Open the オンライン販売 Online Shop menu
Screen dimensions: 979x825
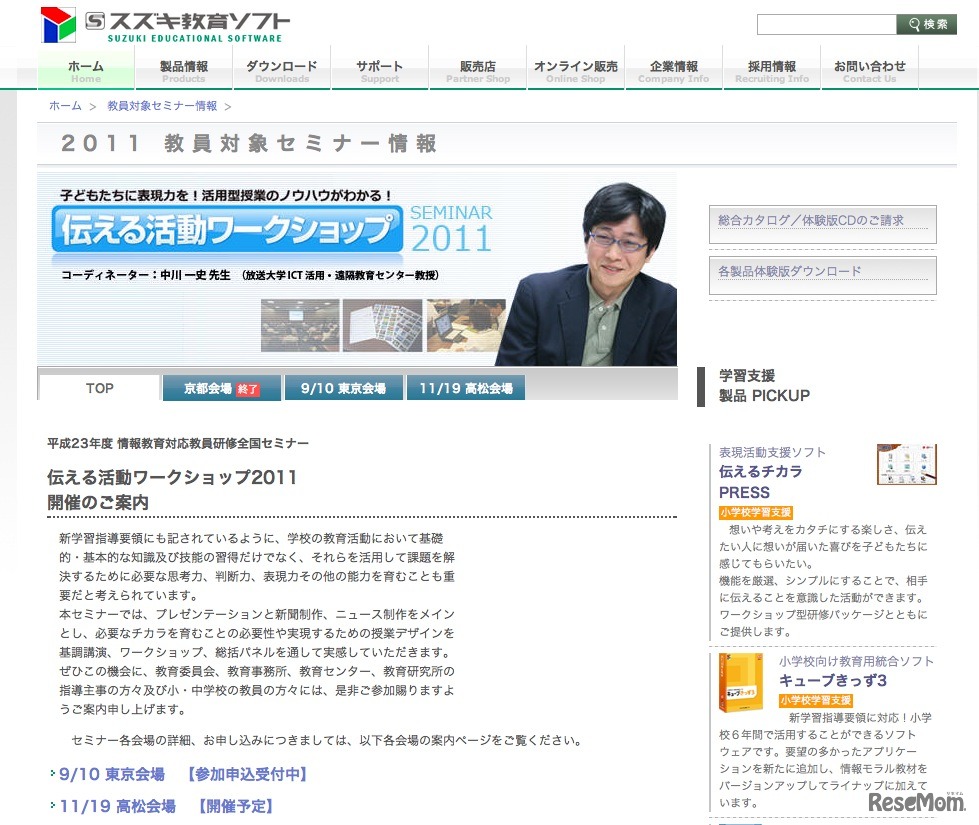[575, 67]
